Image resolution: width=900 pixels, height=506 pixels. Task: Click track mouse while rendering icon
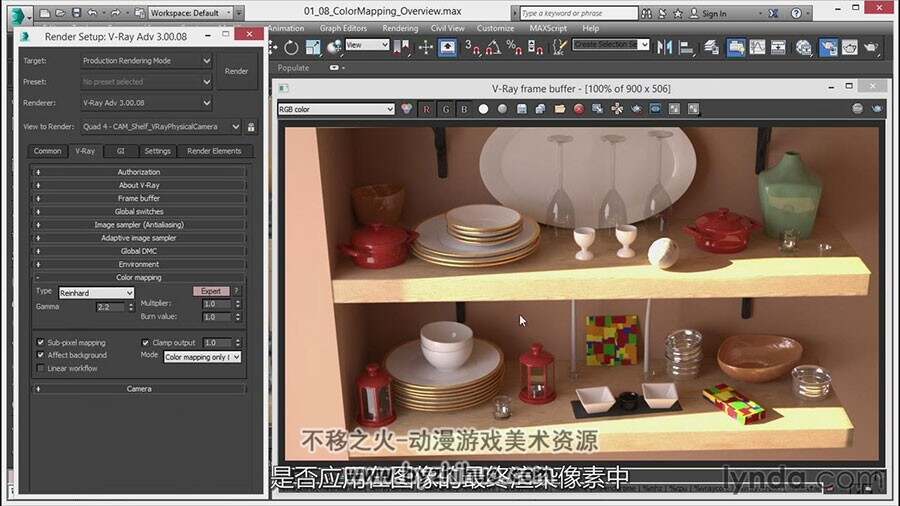coord(617,109)
